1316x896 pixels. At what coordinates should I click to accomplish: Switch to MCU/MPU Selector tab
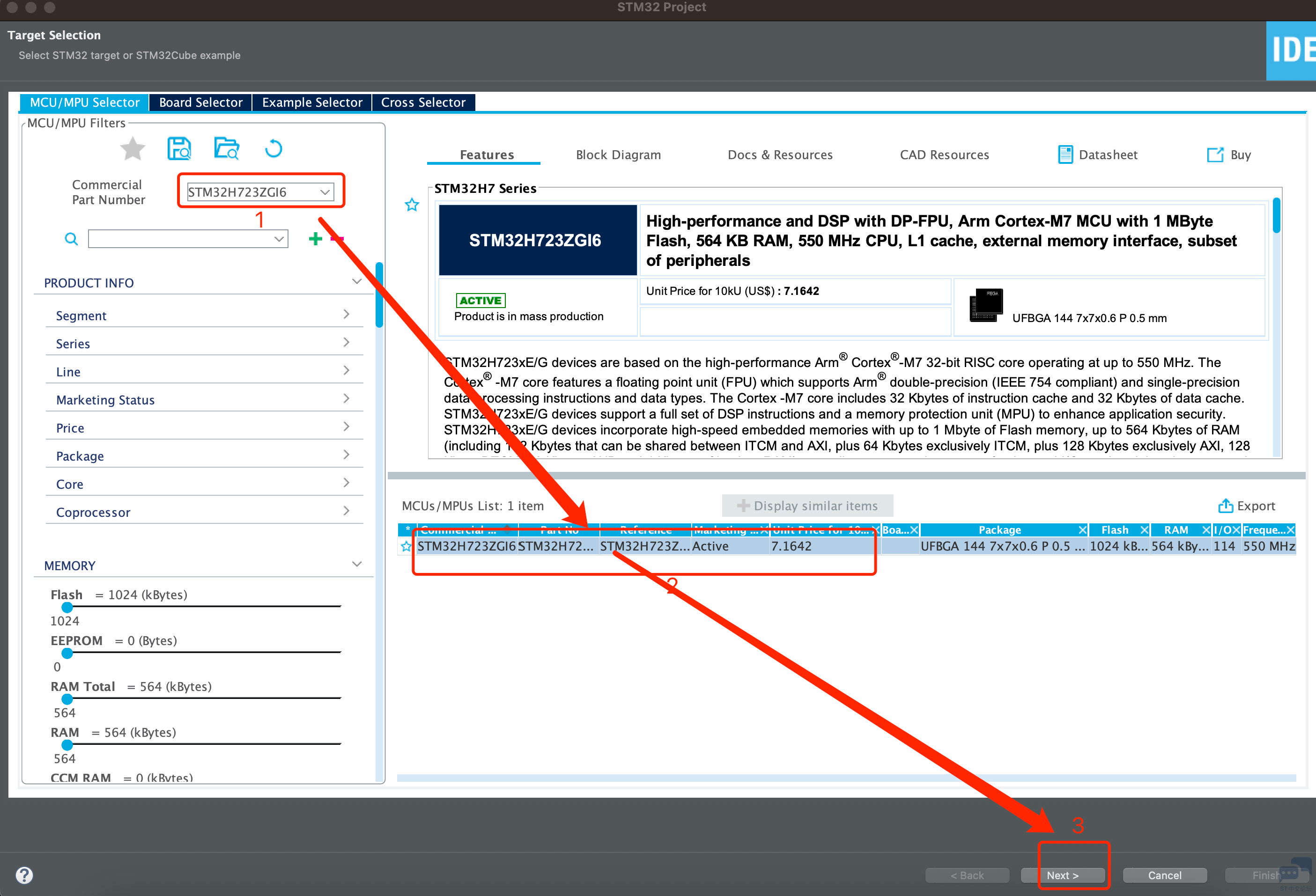click(84, 103)
